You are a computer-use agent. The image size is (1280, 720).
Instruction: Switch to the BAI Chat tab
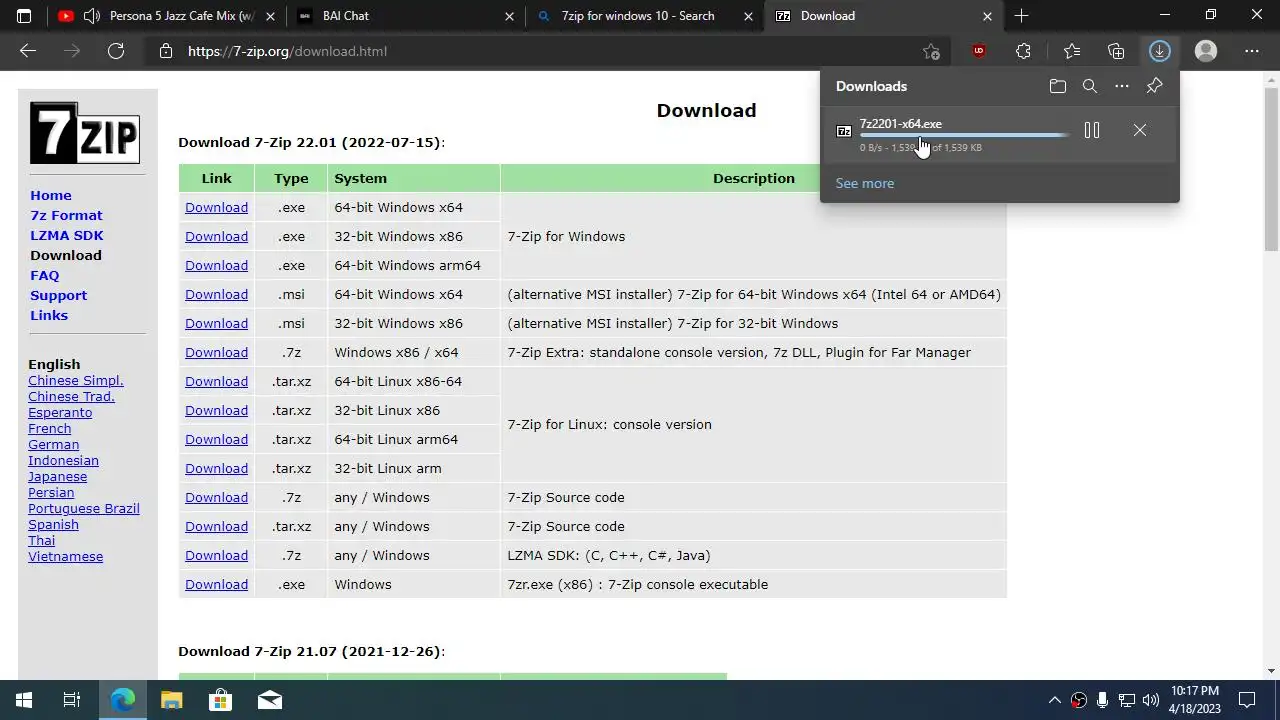coord(406,16)
